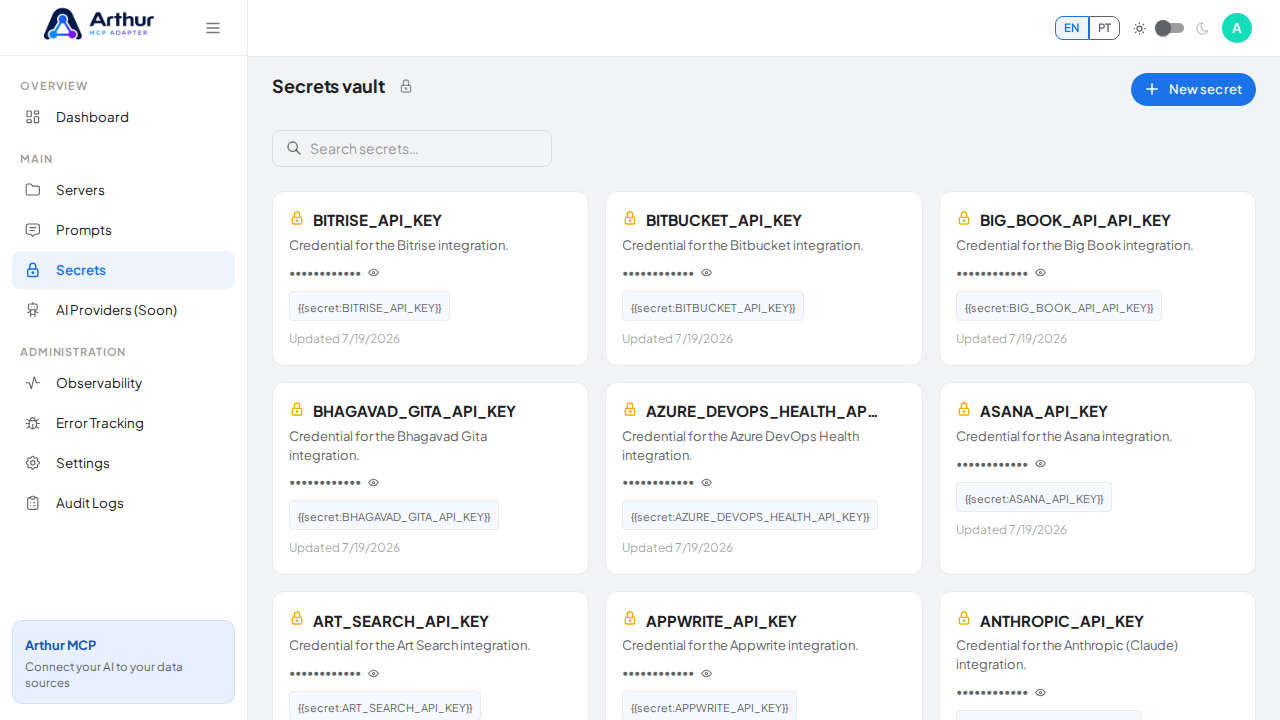The width and height of the screenshot is (1280, 720).
Task: Click the Dashboard grid icon in sidebar
Action: [33, 117]
